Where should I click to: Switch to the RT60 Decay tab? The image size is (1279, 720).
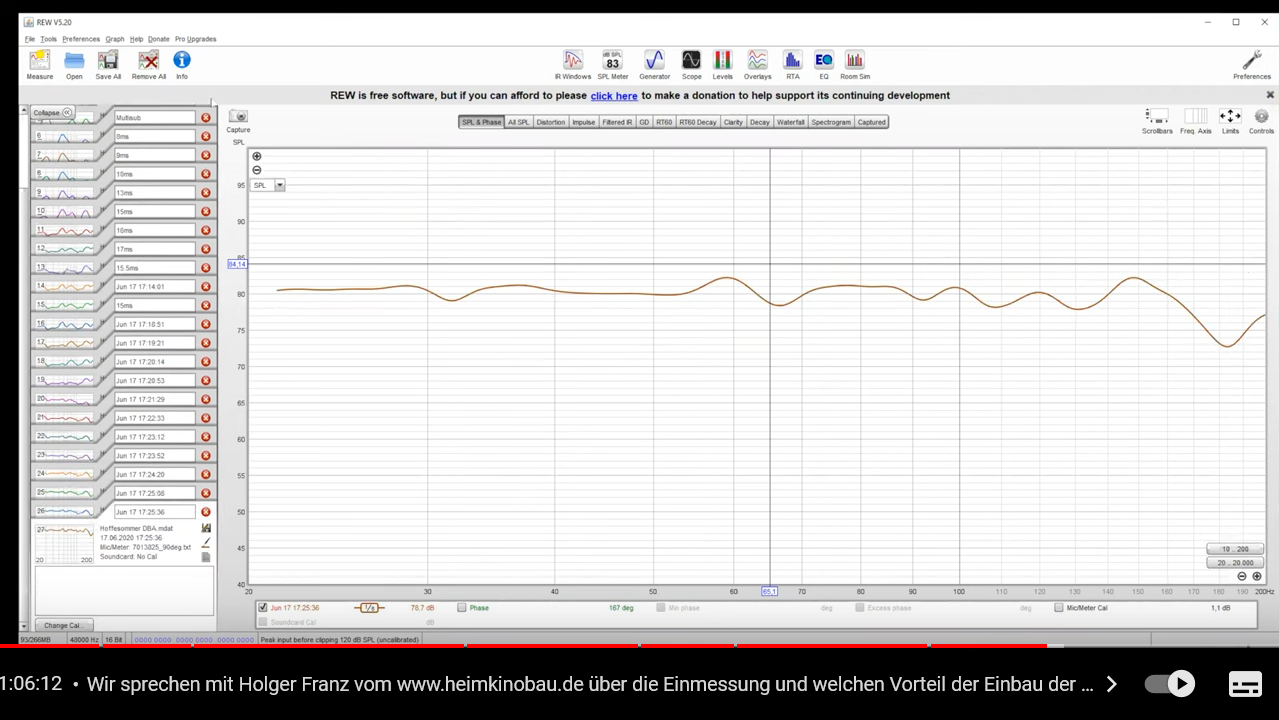pos(698,122)
